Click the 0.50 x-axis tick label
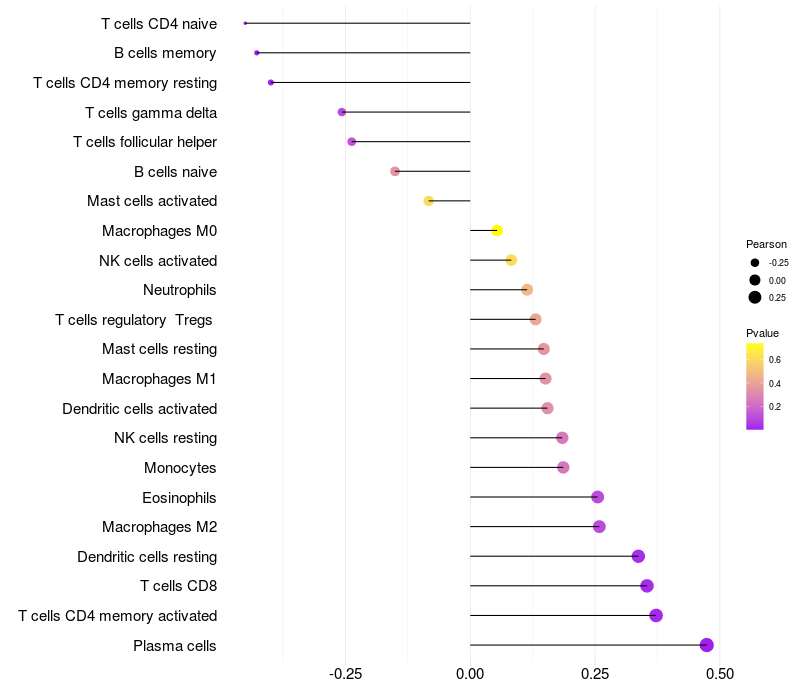800x700 pixels. (720, 674)
